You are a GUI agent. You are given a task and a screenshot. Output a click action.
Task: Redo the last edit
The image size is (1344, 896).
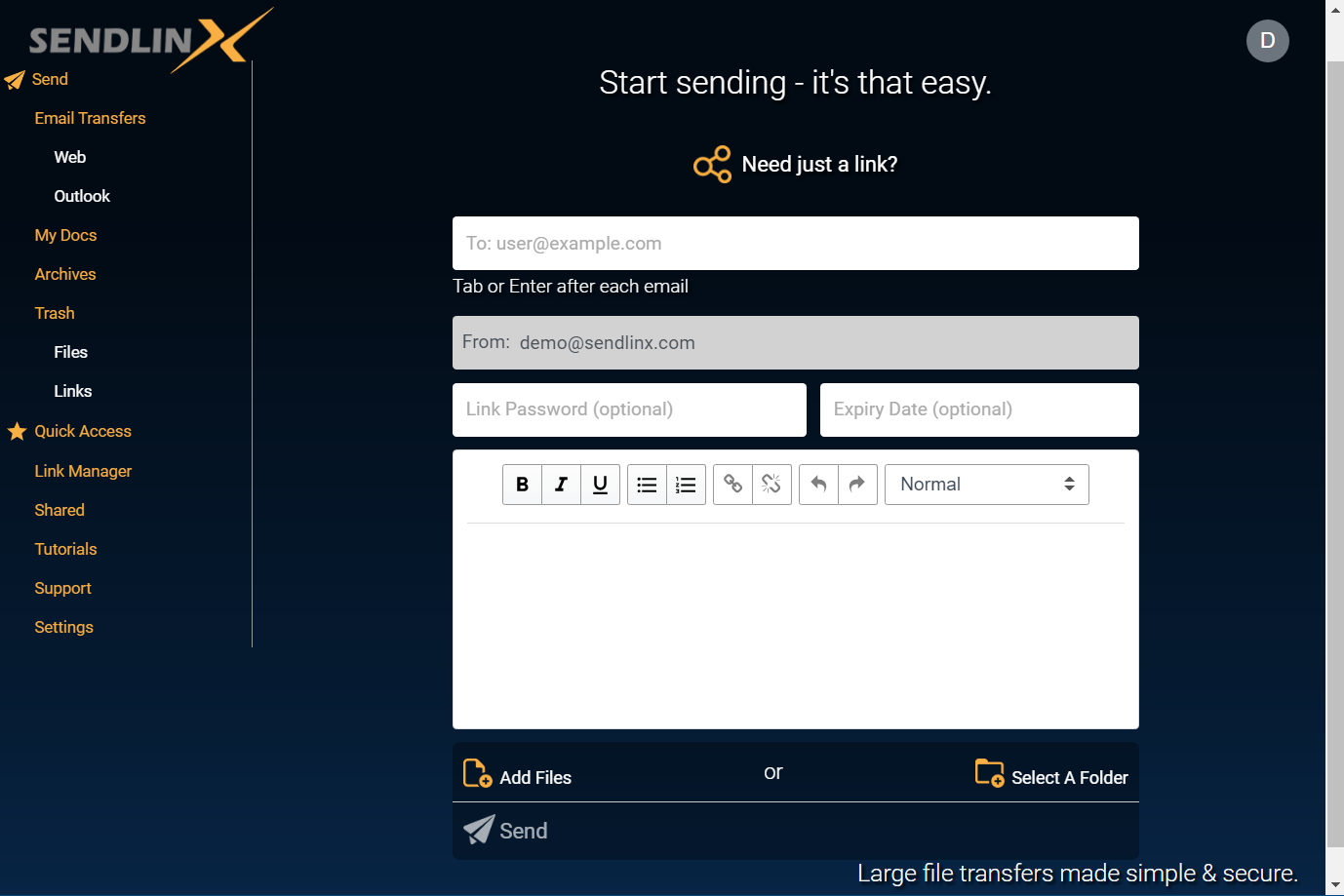tap(857, 485)
